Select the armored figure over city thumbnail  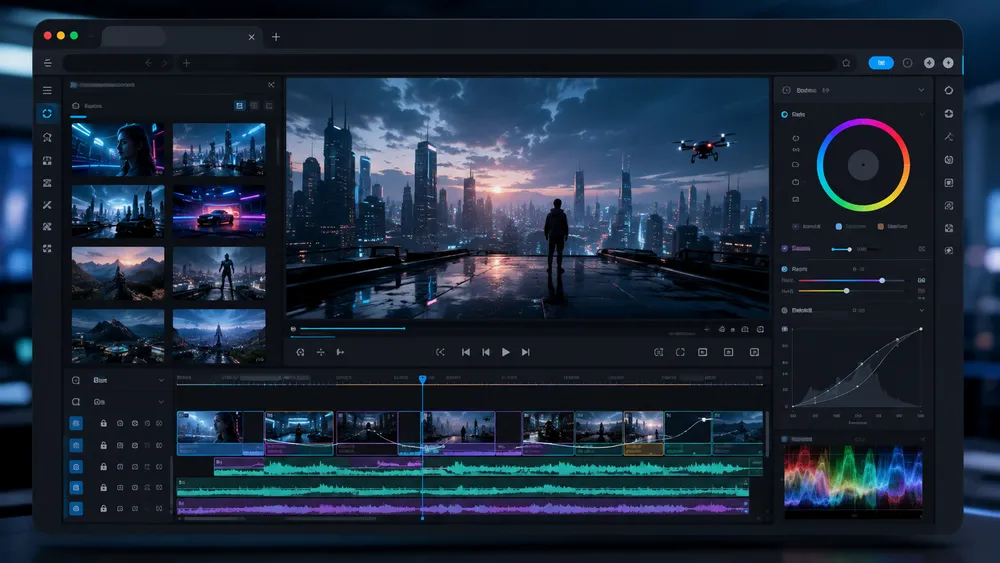(219, 273)
